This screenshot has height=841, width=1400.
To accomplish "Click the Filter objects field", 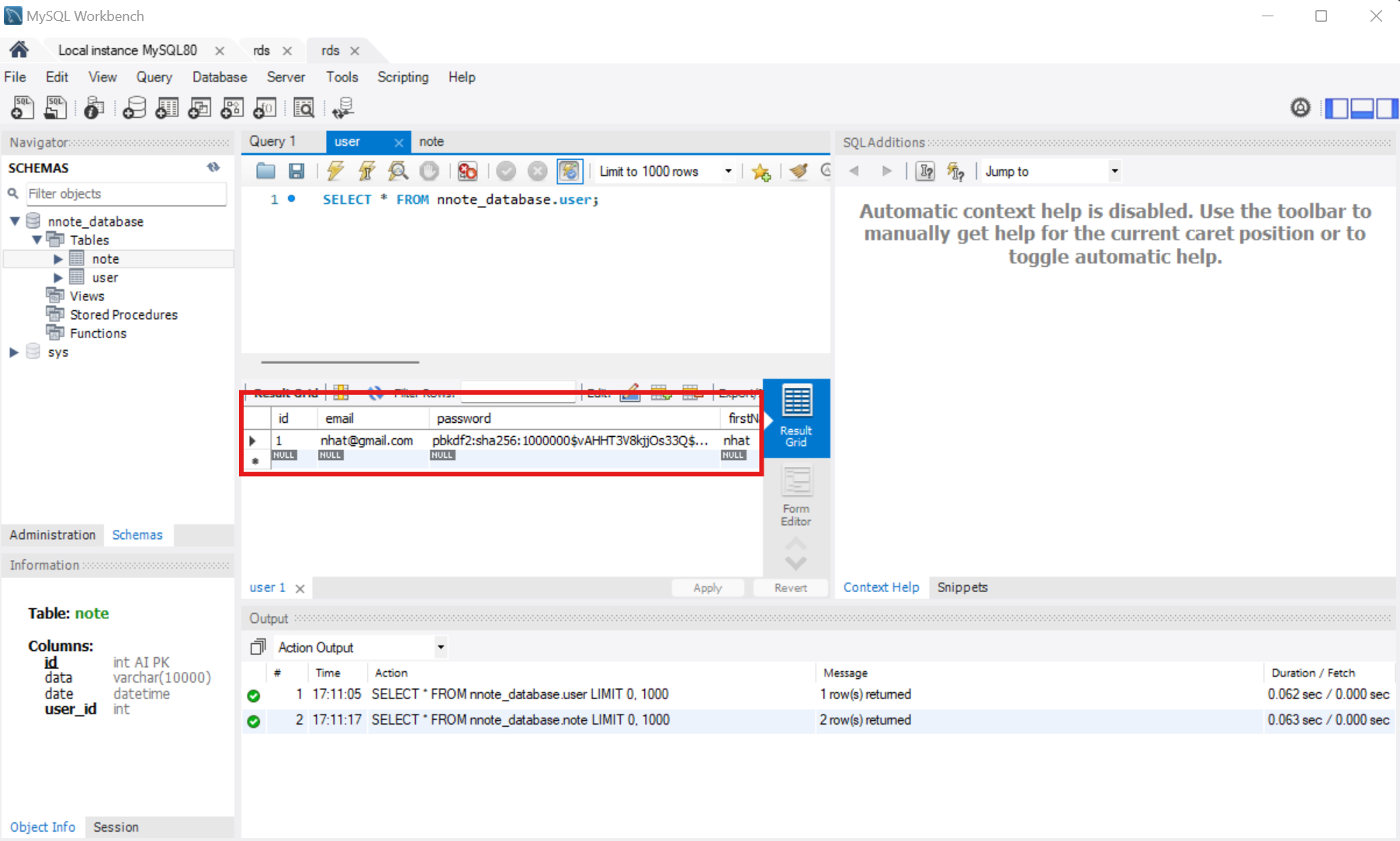I will click(x=126, y=194).
